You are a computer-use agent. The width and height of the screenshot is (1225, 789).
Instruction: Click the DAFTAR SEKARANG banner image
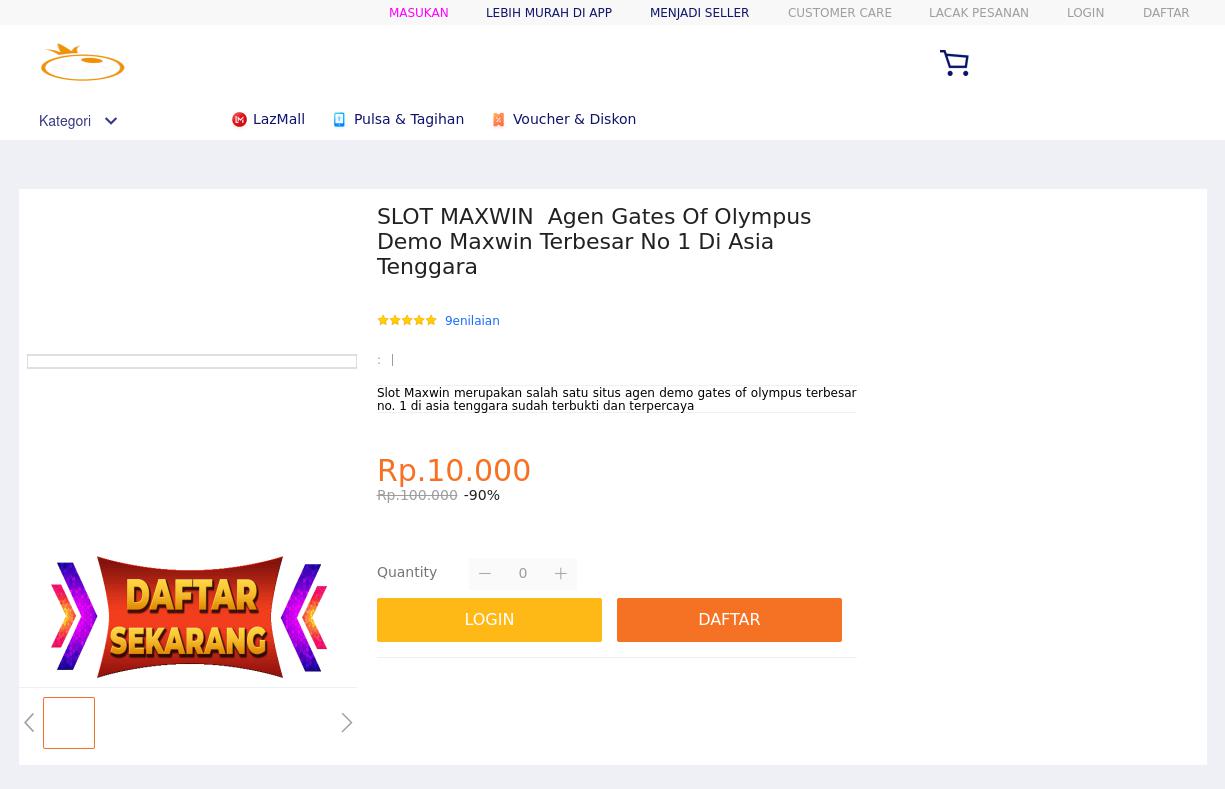(189, 617)
